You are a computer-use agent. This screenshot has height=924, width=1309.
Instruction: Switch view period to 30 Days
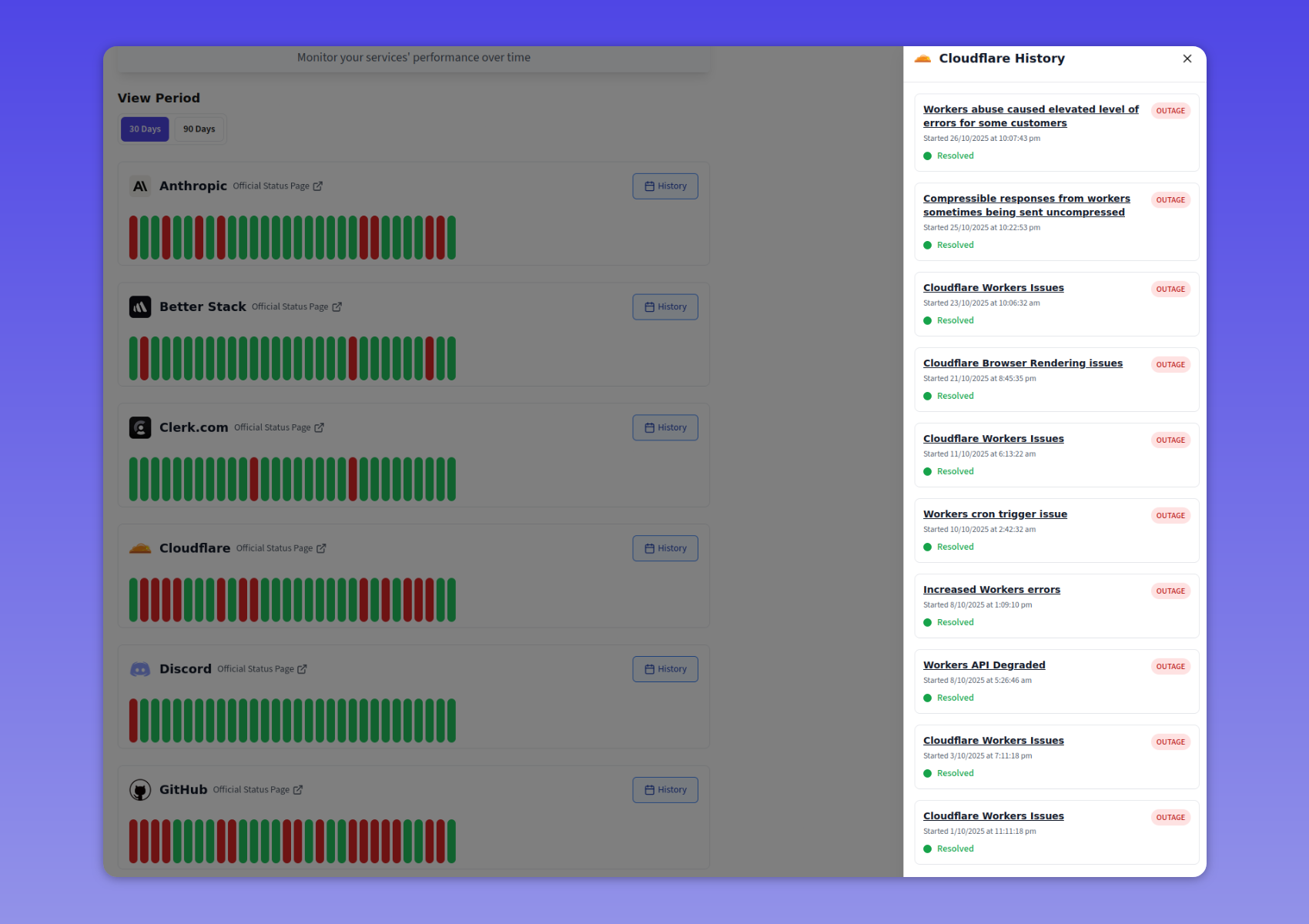click(145, 129)
